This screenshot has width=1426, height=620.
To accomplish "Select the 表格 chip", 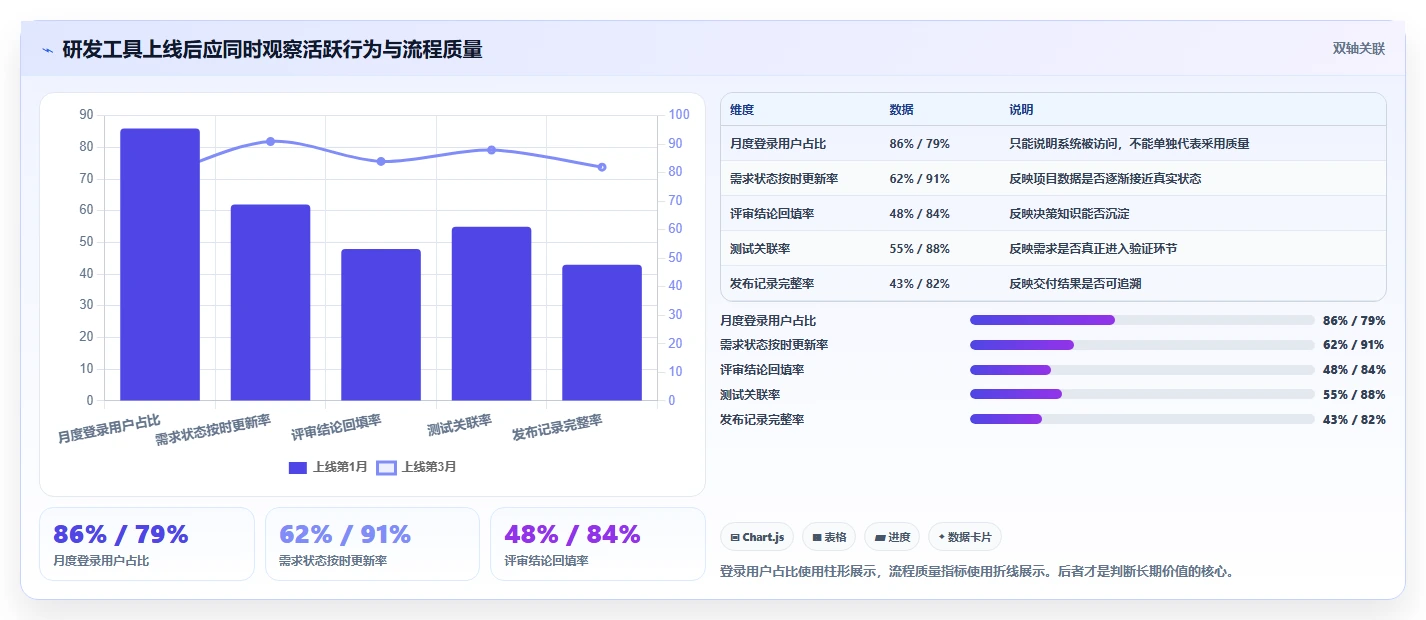I will (x=829, y=537).
